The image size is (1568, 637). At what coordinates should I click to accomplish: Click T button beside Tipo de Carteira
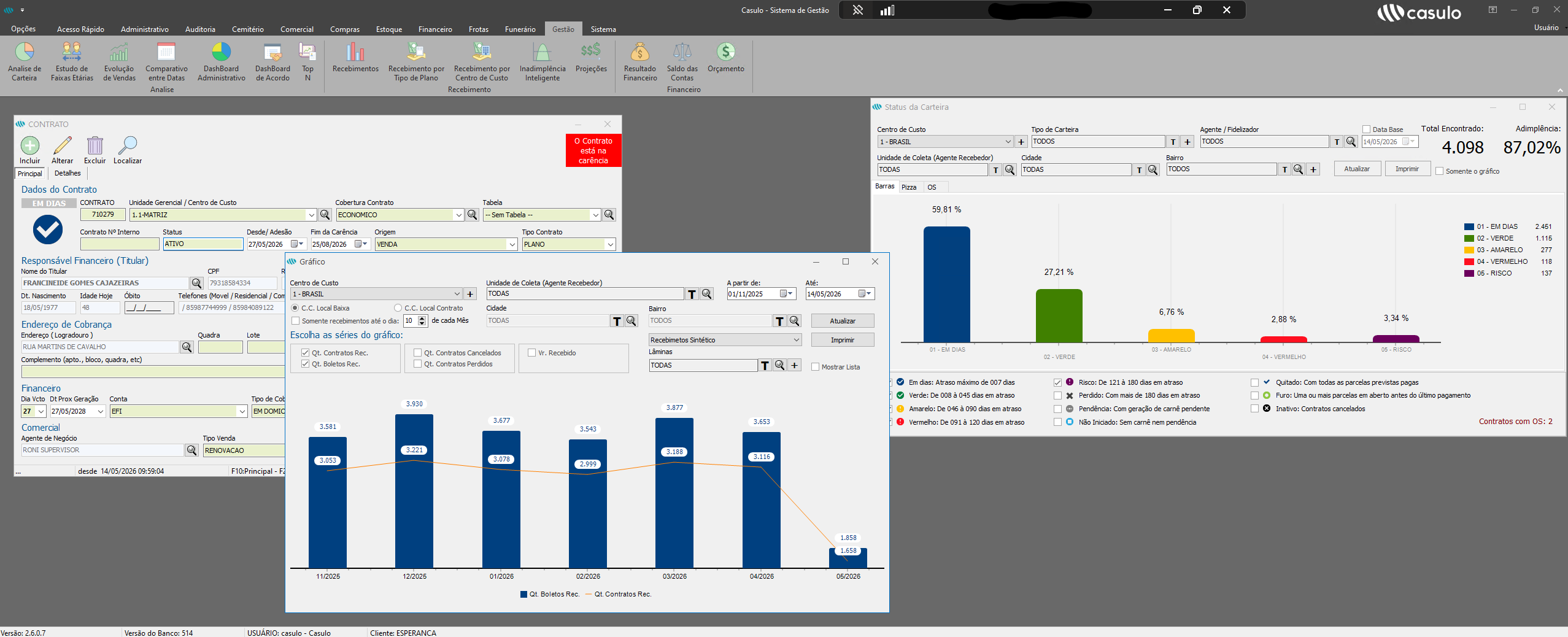(x=1173, y=142)
